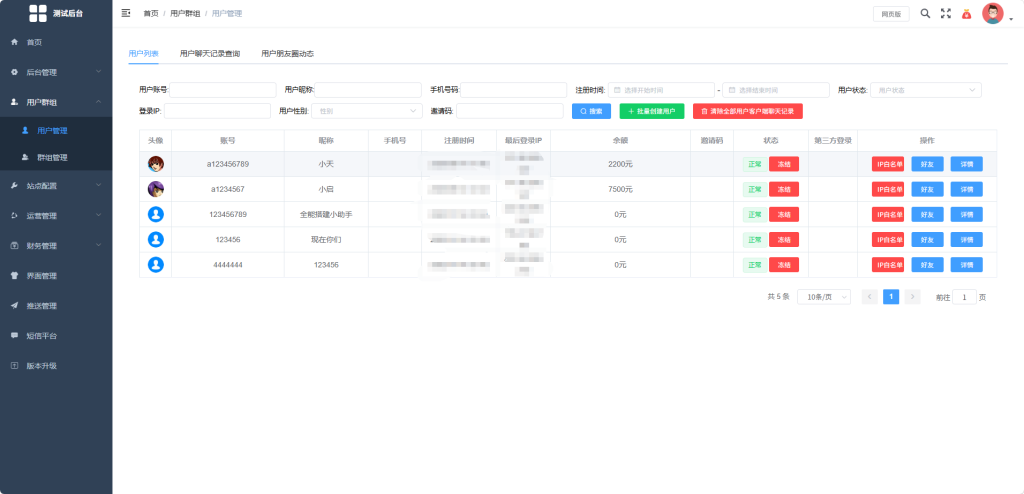Switch to the 用户朋友圈动态 tab
This screenshot has height=494, width=1024.
(287, 54)
